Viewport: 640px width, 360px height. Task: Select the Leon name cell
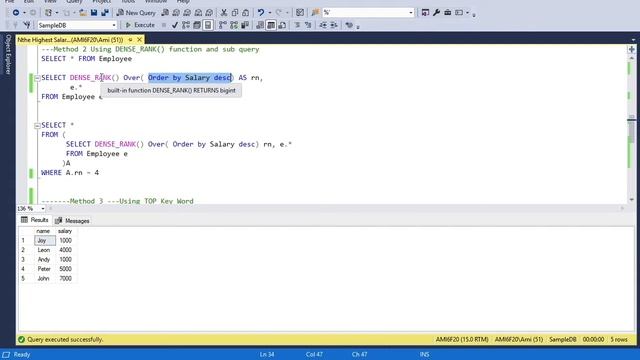[x=45, y=250]
